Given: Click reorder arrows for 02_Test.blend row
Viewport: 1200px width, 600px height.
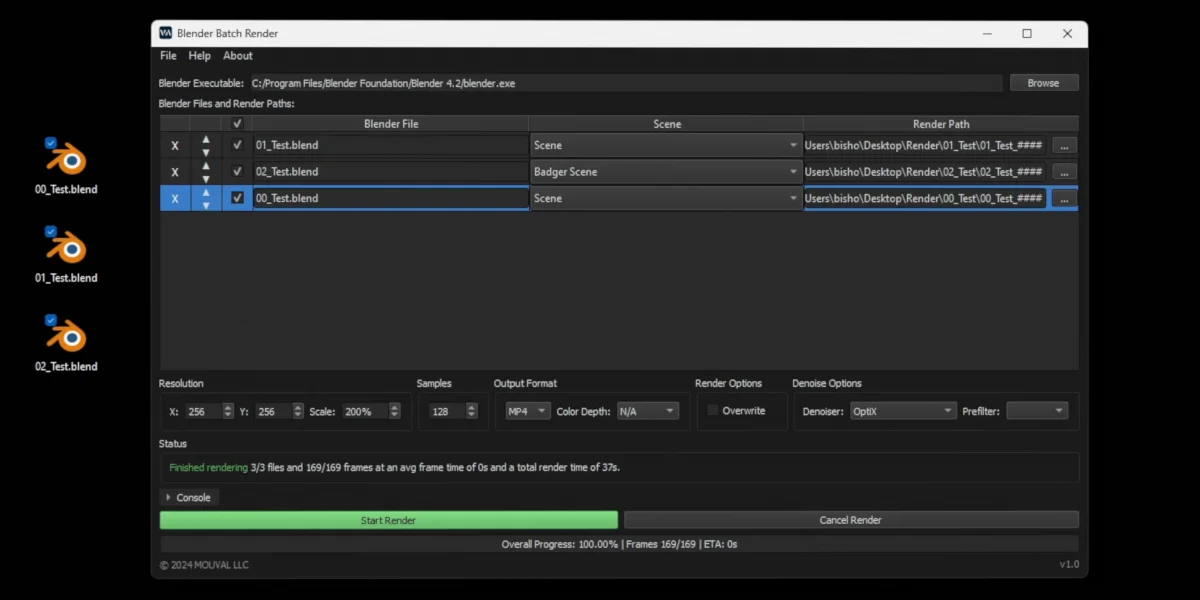Looking at the screenshot, I should pos(206,172).
